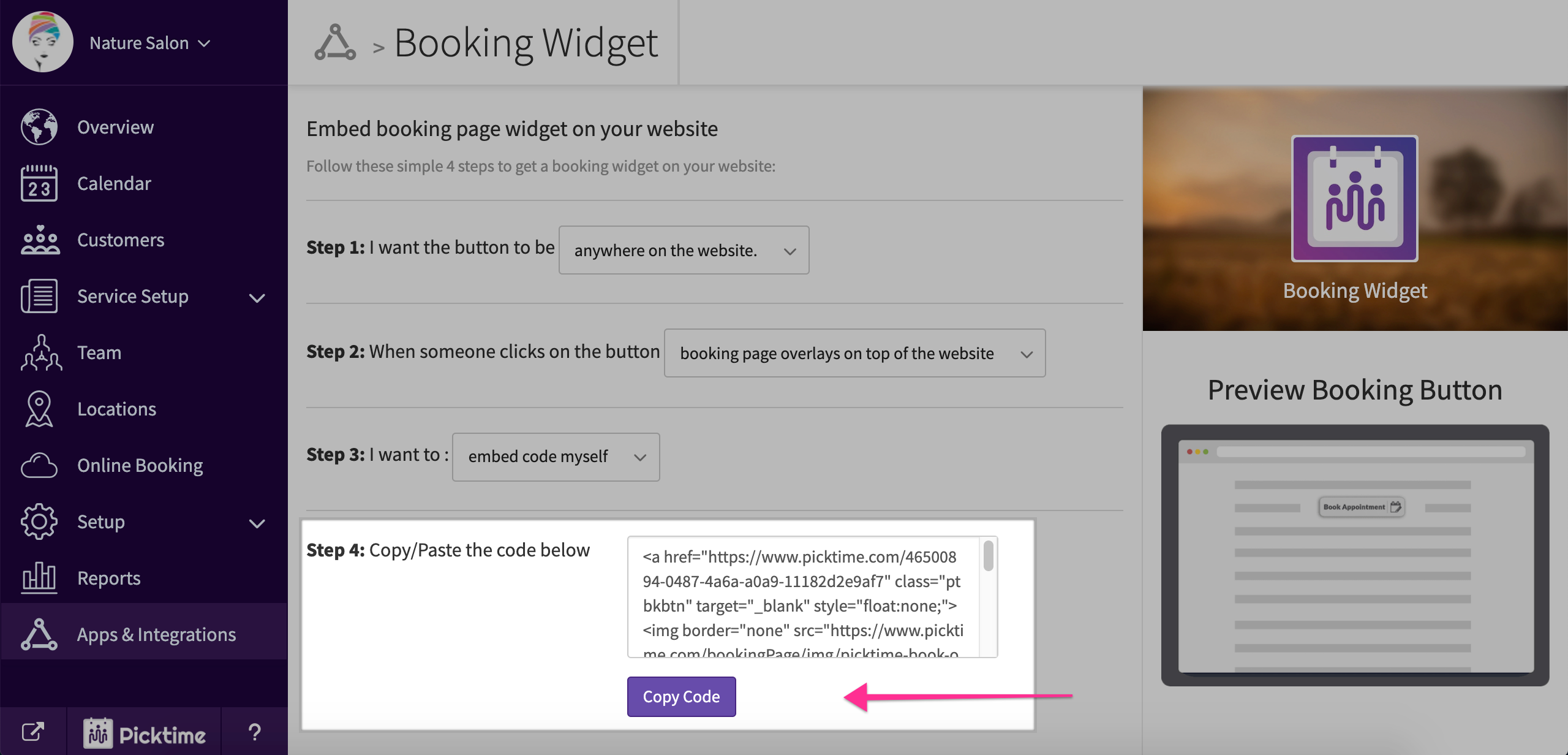
Task: Click the Reports bar chart icon
Action: pyautogui.click(x=39, y=578)
